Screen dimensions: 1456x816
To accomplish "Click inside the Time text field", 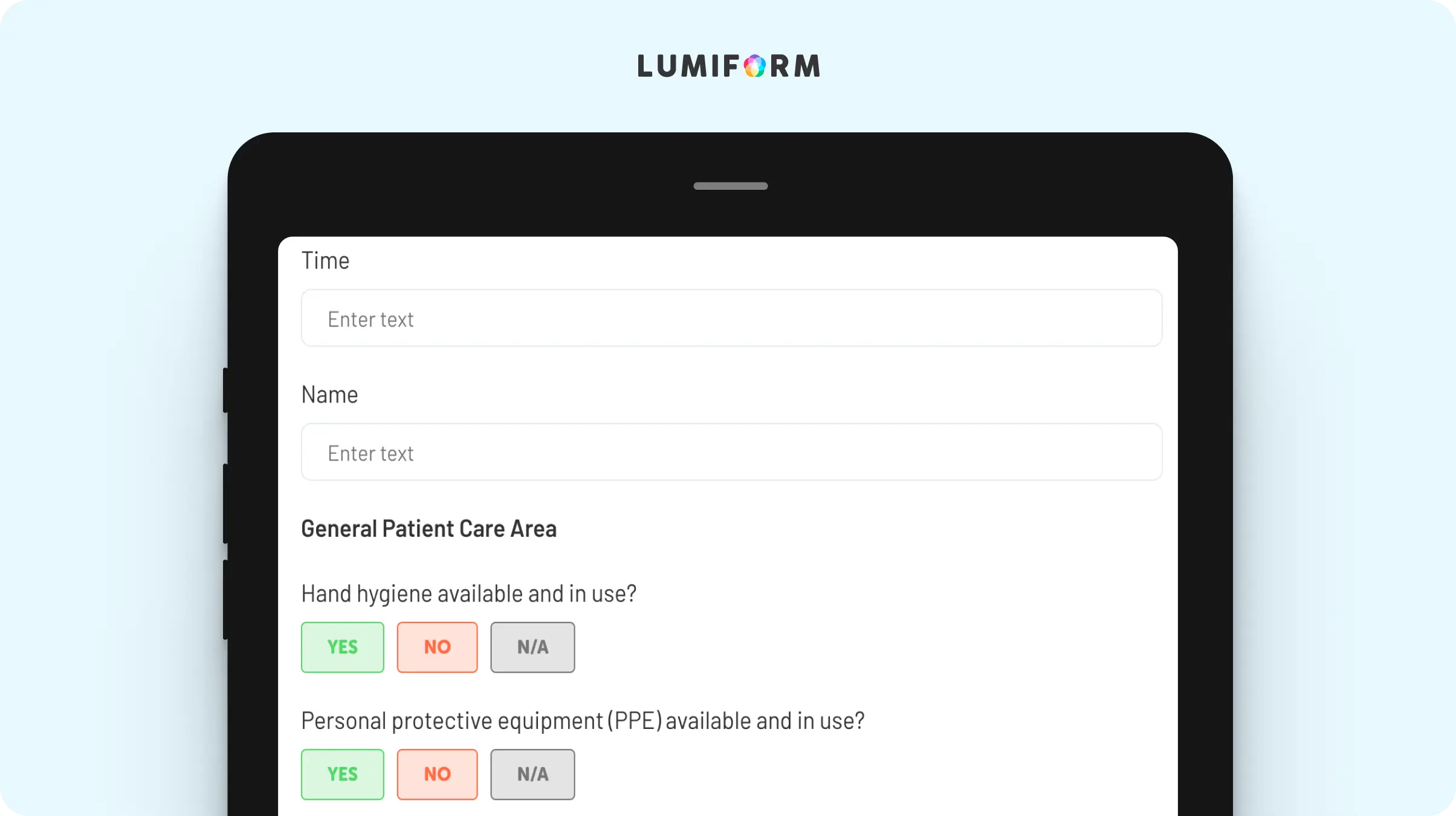I will (x=731, y=318).
